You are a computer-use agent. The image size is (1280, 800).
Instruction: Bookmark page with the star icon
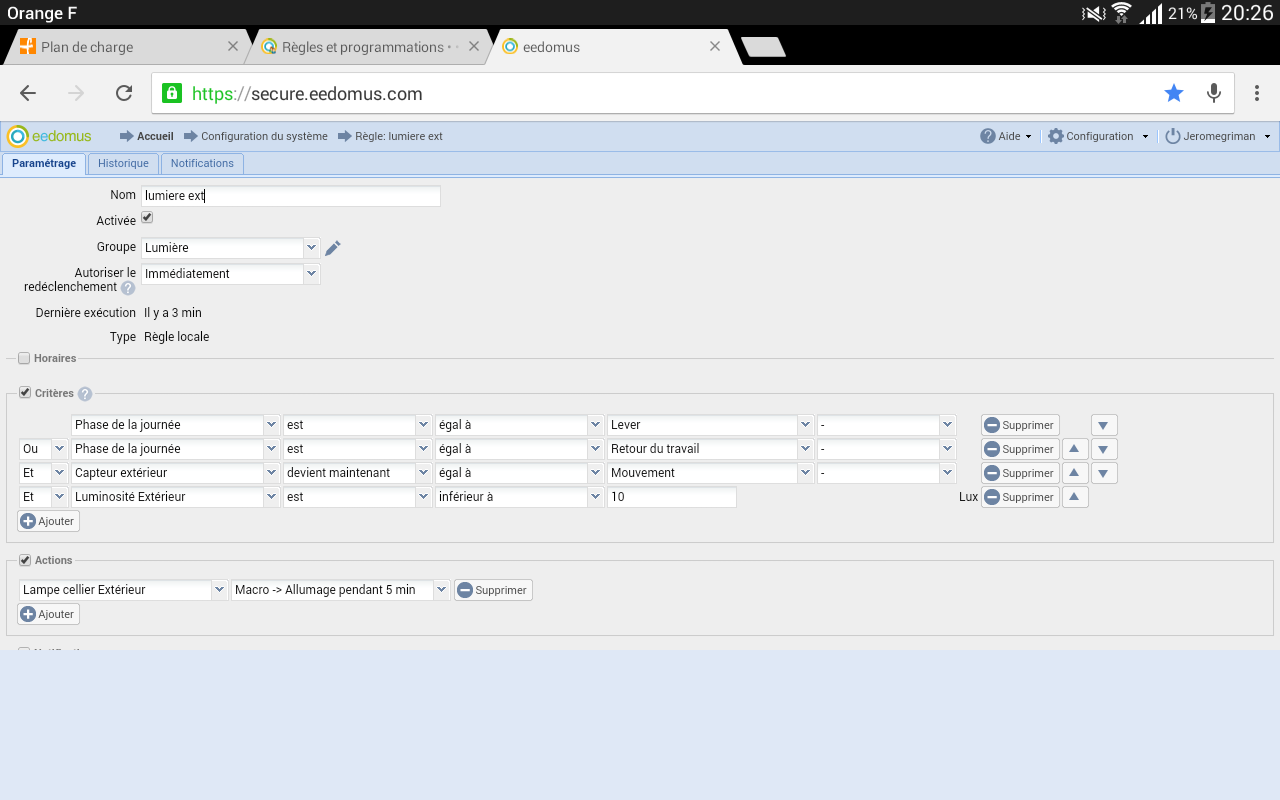click(x=1173, y=93)
